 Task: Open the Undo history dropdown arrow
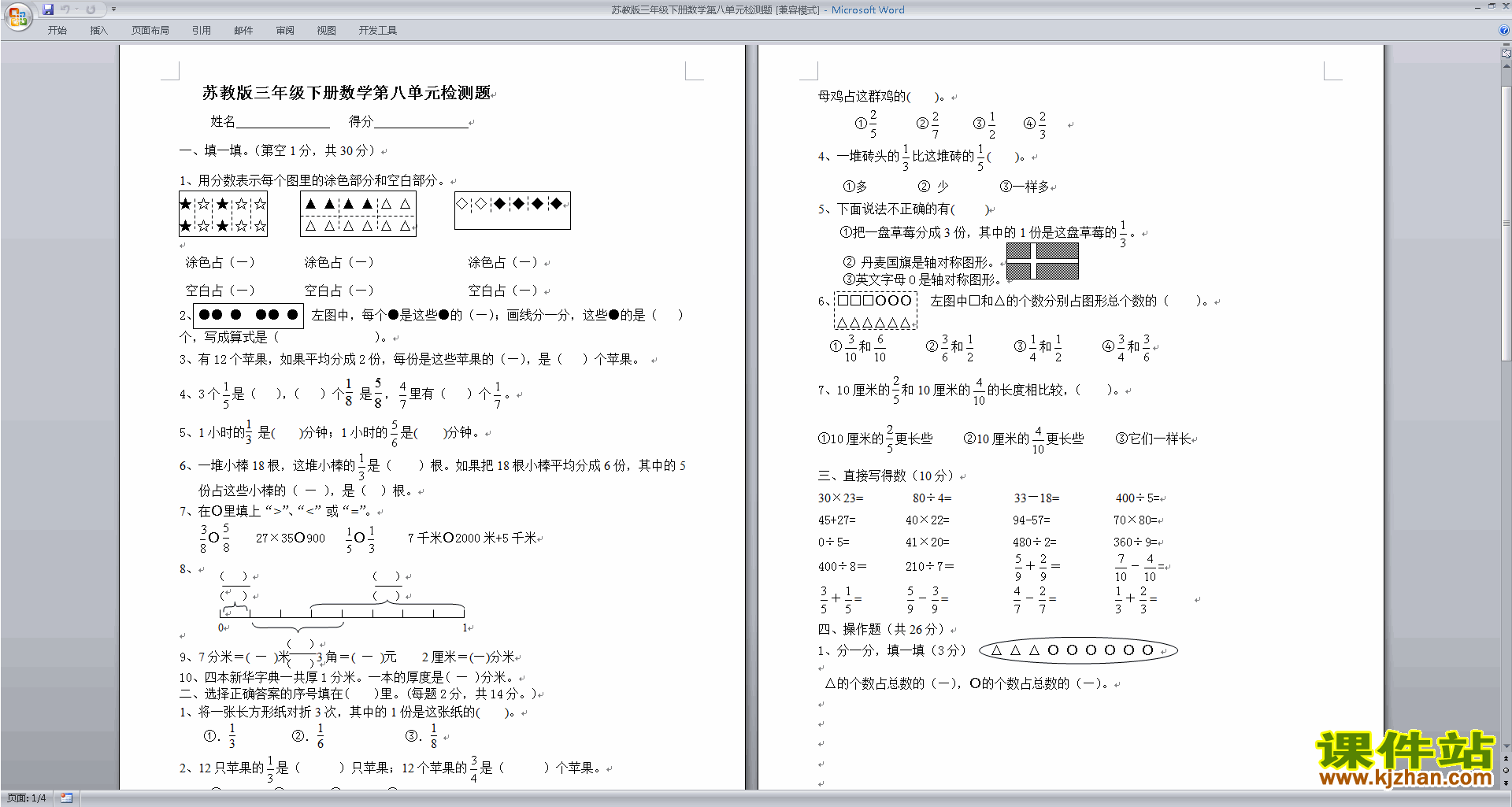(x=76, y=9)
